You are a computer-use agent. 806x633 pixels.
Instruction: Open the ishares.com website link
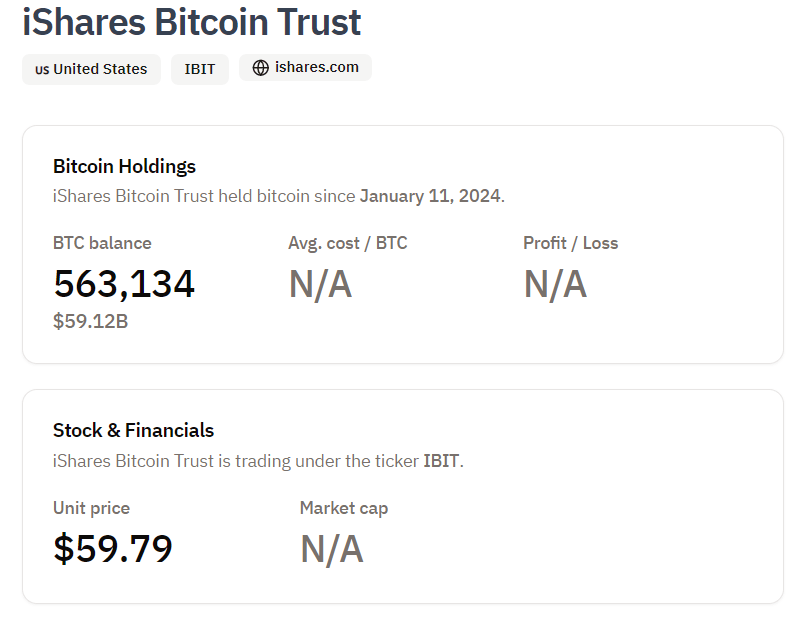pos(305,67)
